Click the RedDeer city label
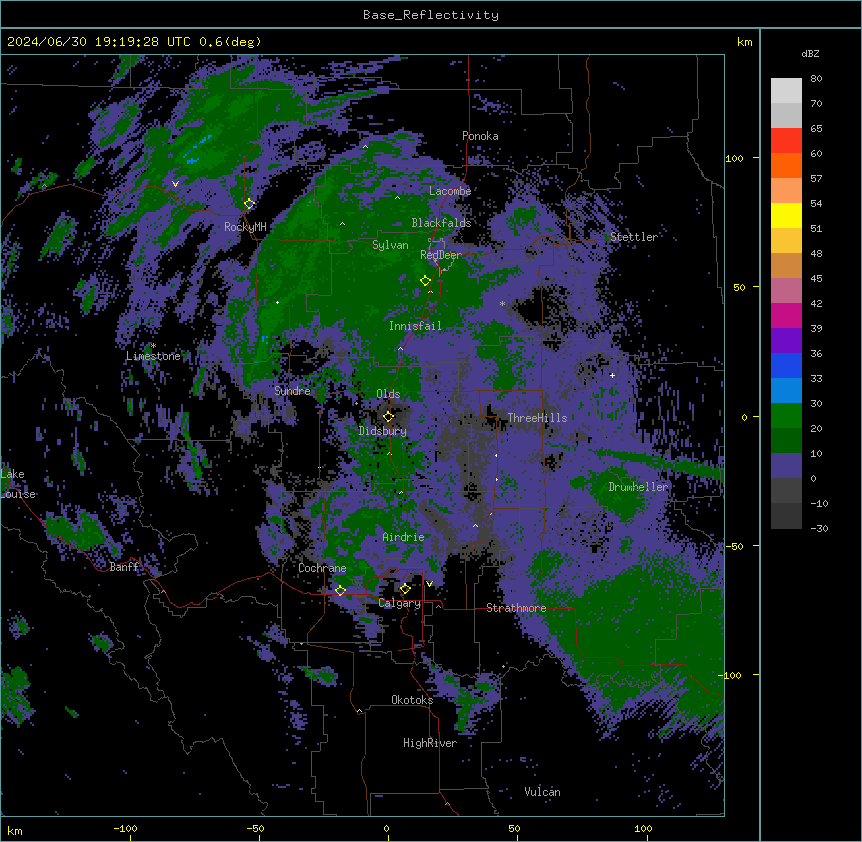This screenshot has height=842, width=862. point(440,255)
